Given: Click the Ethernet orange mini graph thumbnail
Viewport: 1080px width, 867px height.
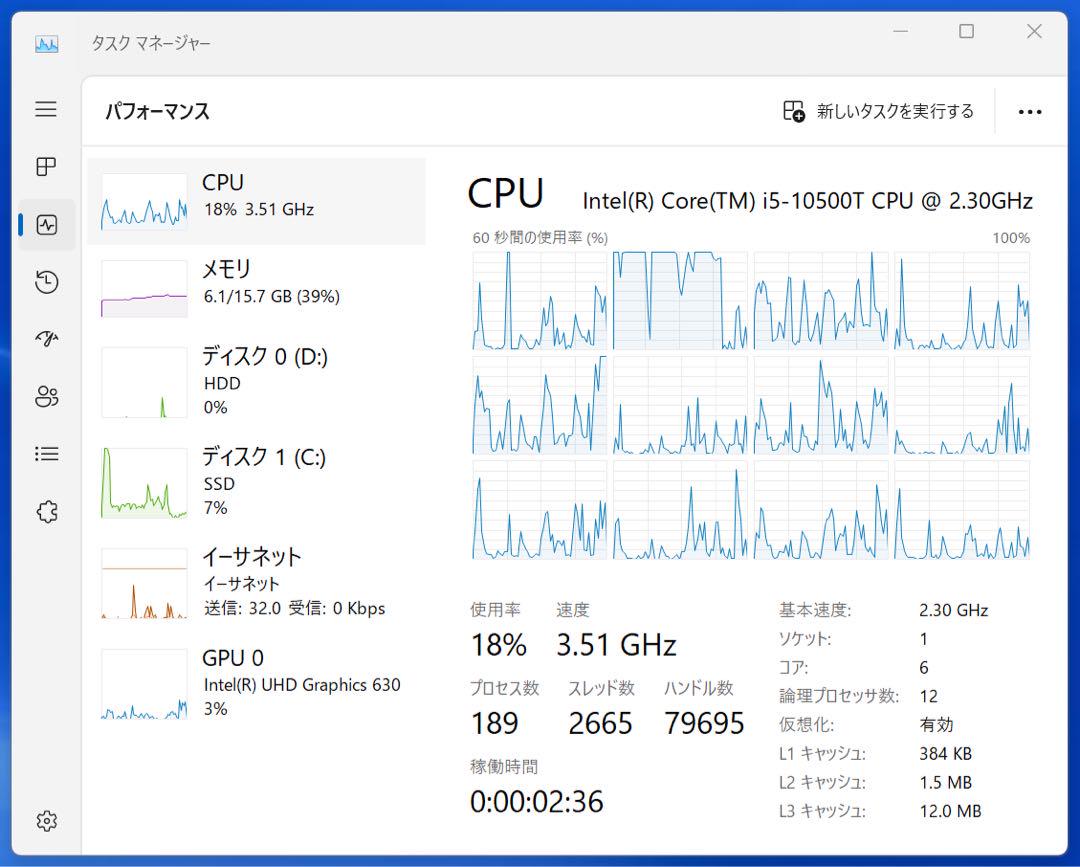Looking at the screenshot, I should point(144,583).
